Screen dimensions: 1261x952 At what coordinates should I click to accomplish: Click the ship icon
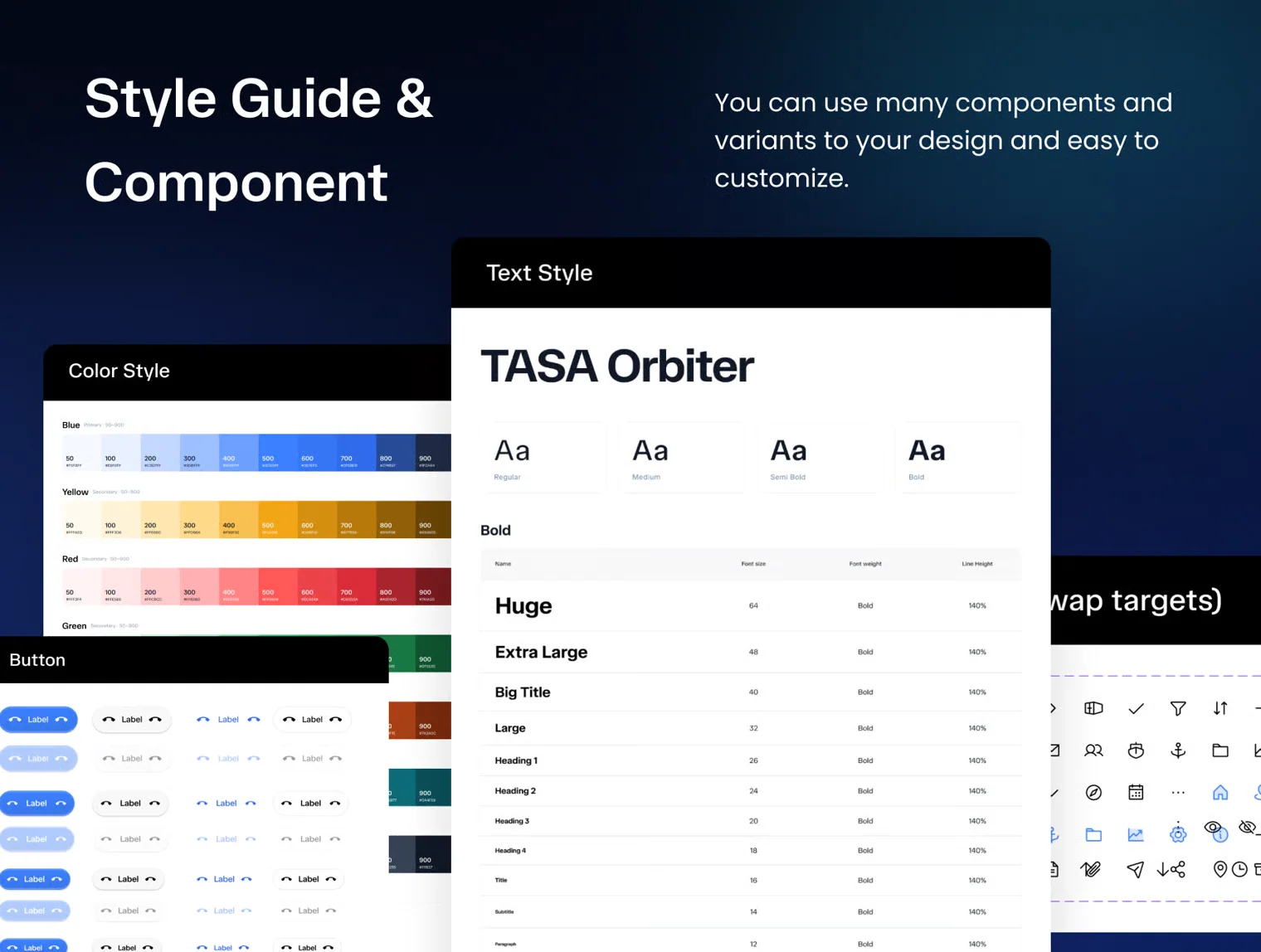click(x=1136, y=750)
